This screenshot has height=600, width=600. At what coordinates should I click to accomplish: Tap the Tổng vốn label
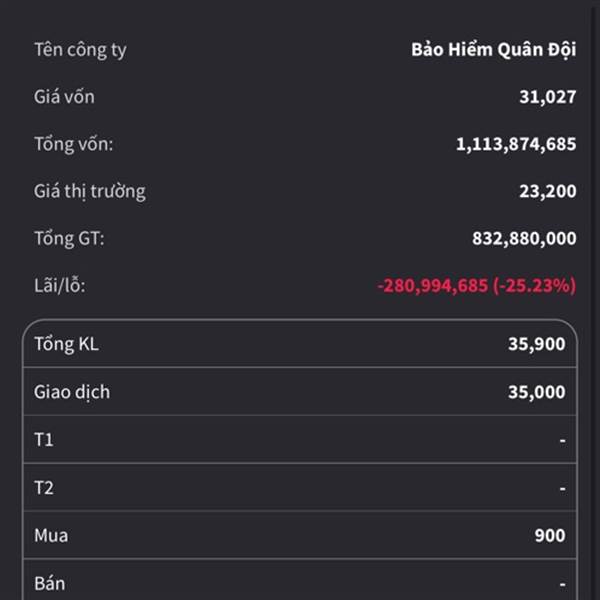[x=74, y=145]
